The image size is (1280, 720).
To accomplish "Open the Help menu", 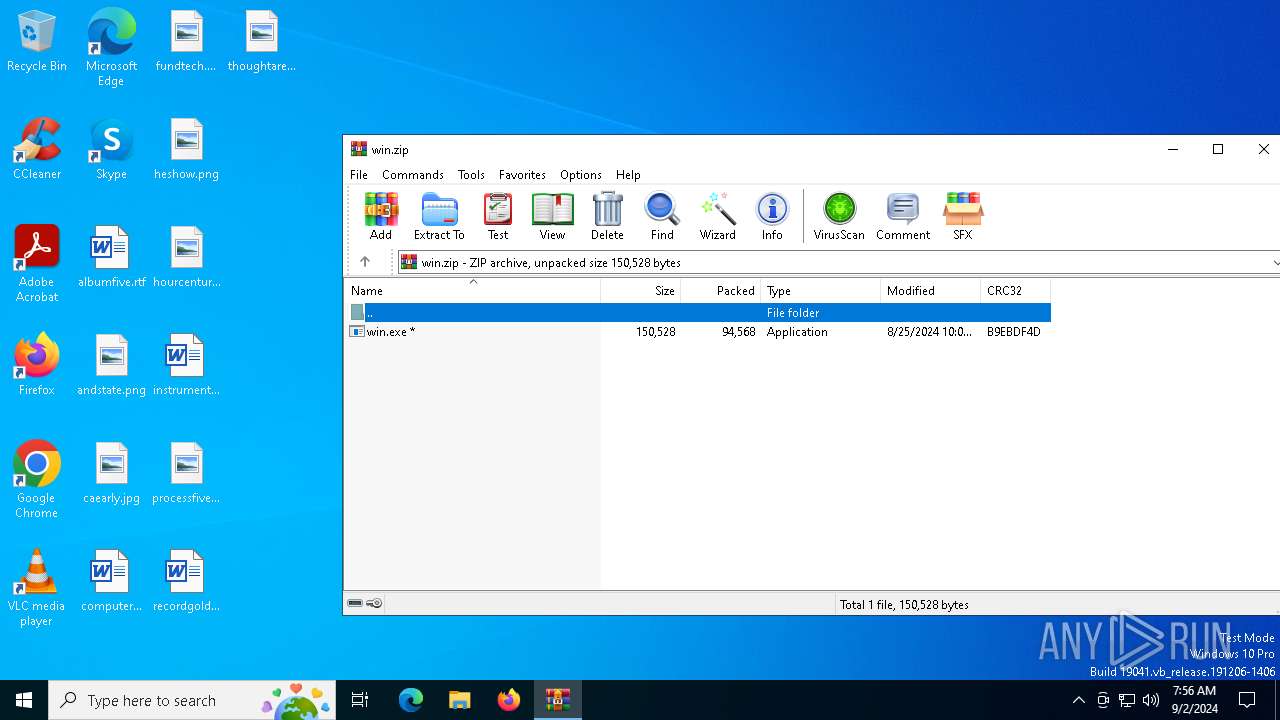I will [628, 174].
